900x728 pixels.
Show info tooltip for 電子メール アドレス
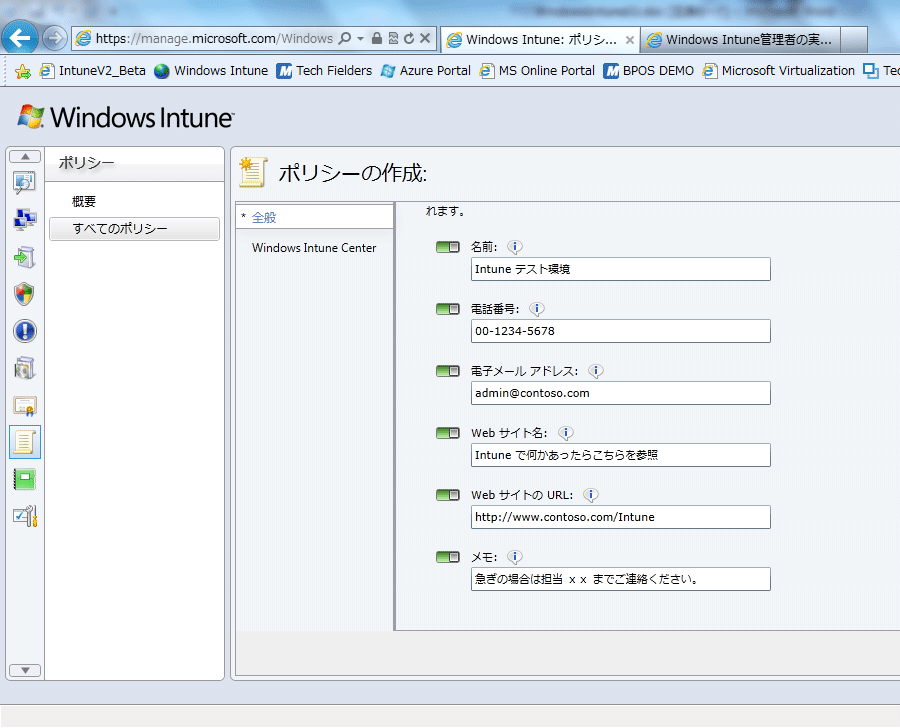tap(596, 371)
